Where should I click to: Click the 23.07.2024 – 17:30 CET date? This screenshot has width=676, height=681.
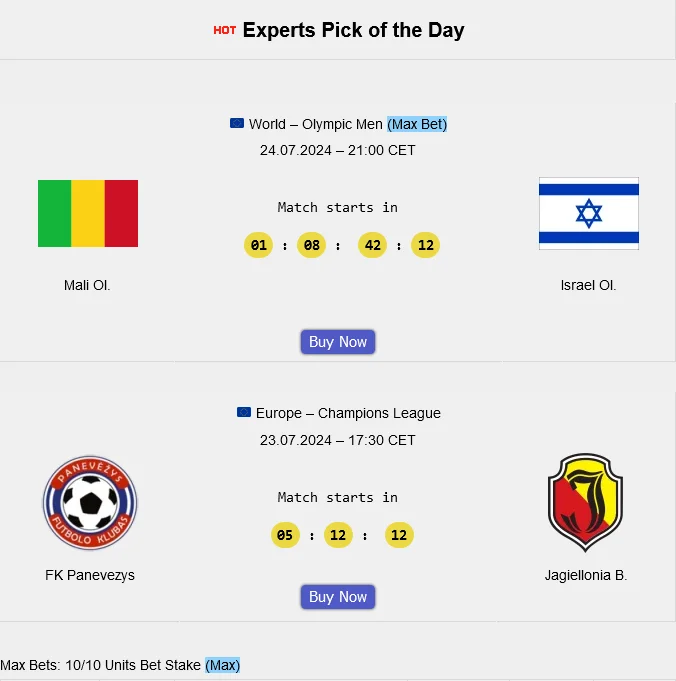tap(338, 440)
